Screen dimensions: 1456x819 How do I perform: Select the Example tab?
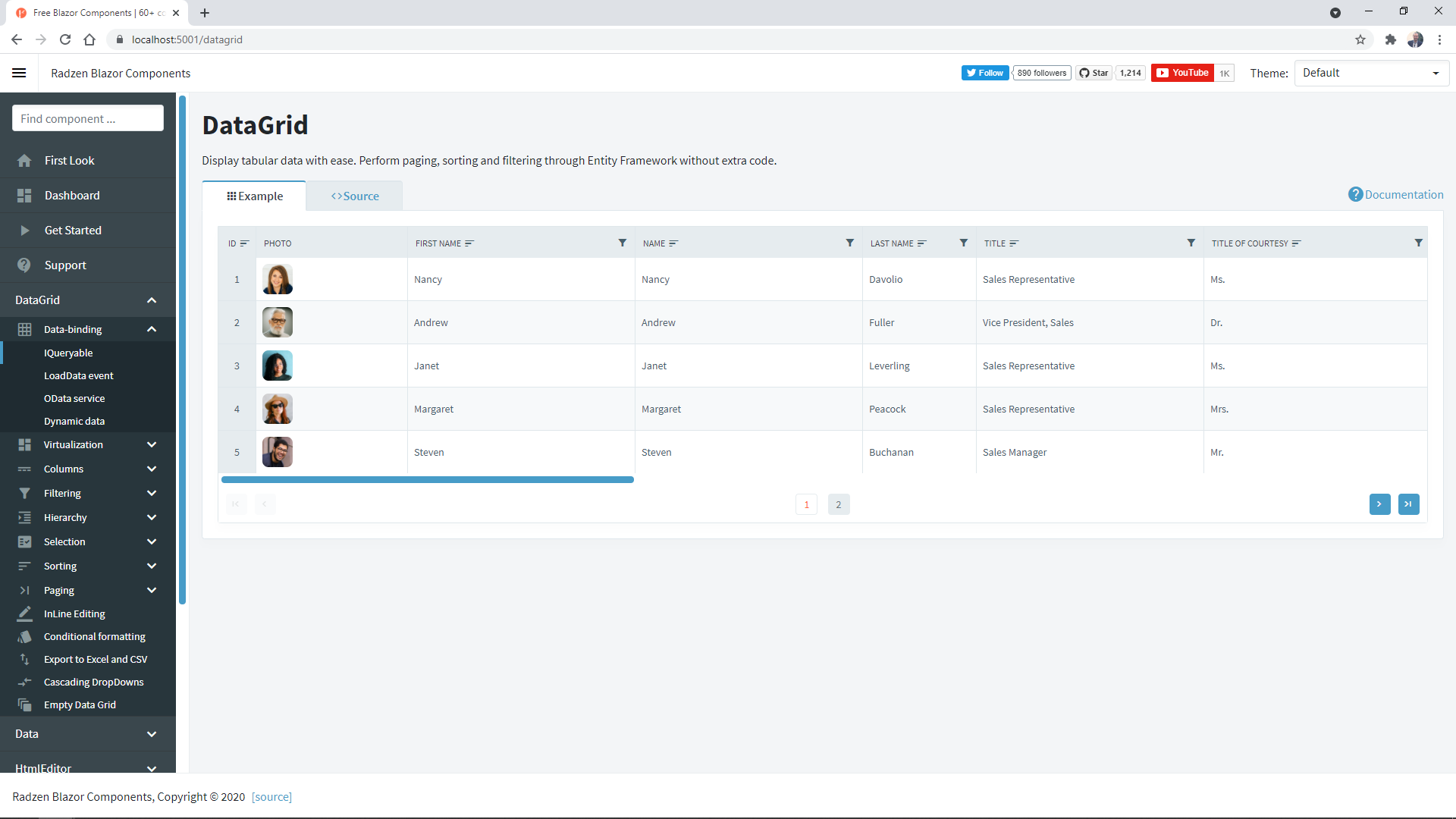coord(256,196)
